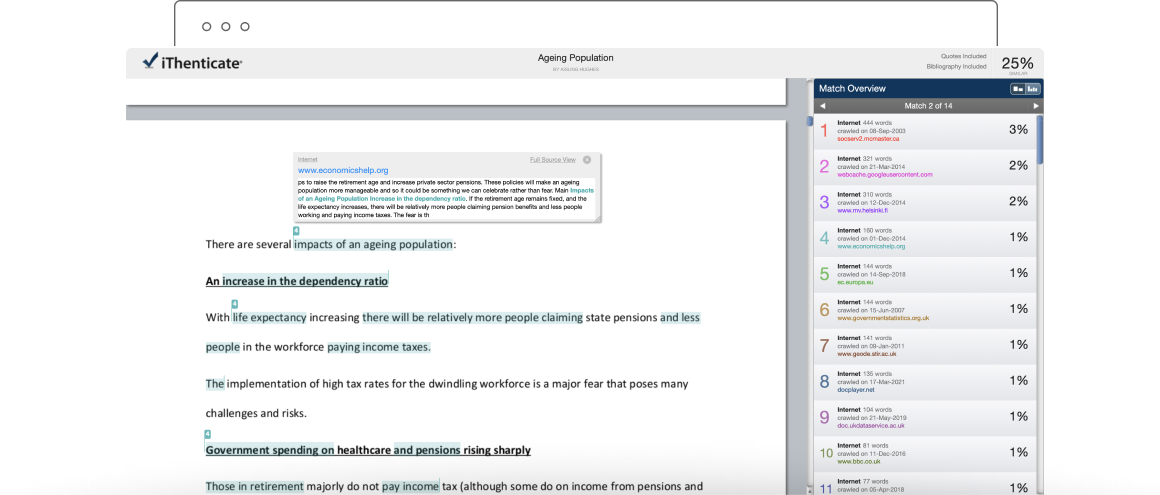Click highlighted 'increase in the dependency ratio' heading
The image size is (1160, 495).
coord(305,281)
